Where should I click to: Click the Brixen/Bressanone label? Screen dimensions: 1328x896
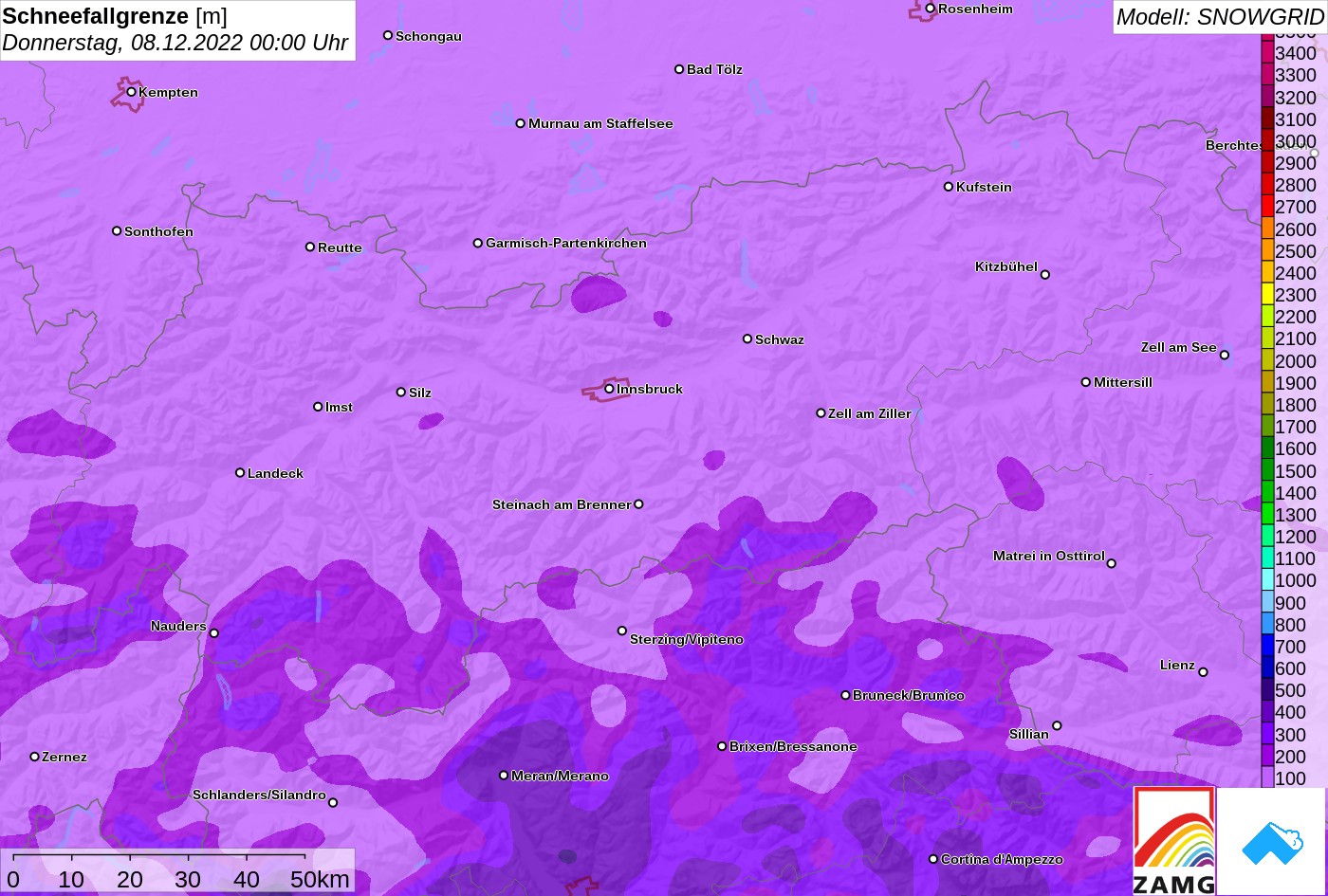tap(793, 746)
